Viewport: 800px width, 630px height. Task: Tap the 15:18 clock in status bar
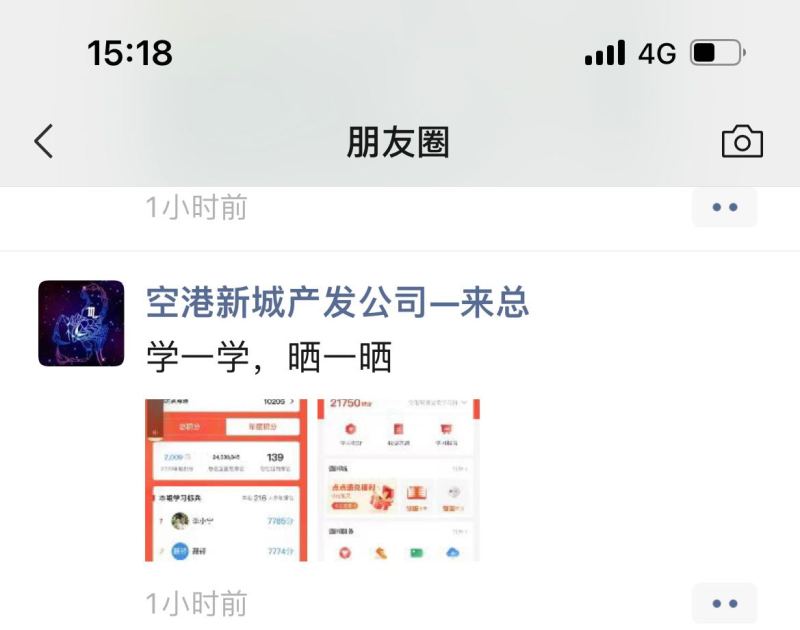pos(130,53)
